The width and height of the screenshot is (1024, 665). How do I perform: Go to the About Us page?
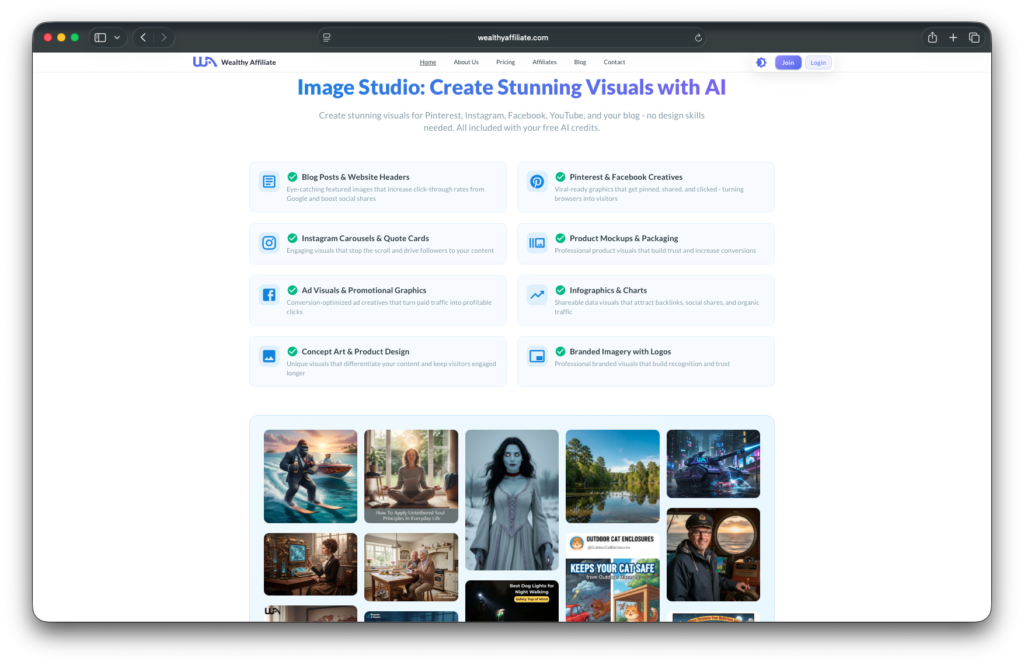[466, 62]
